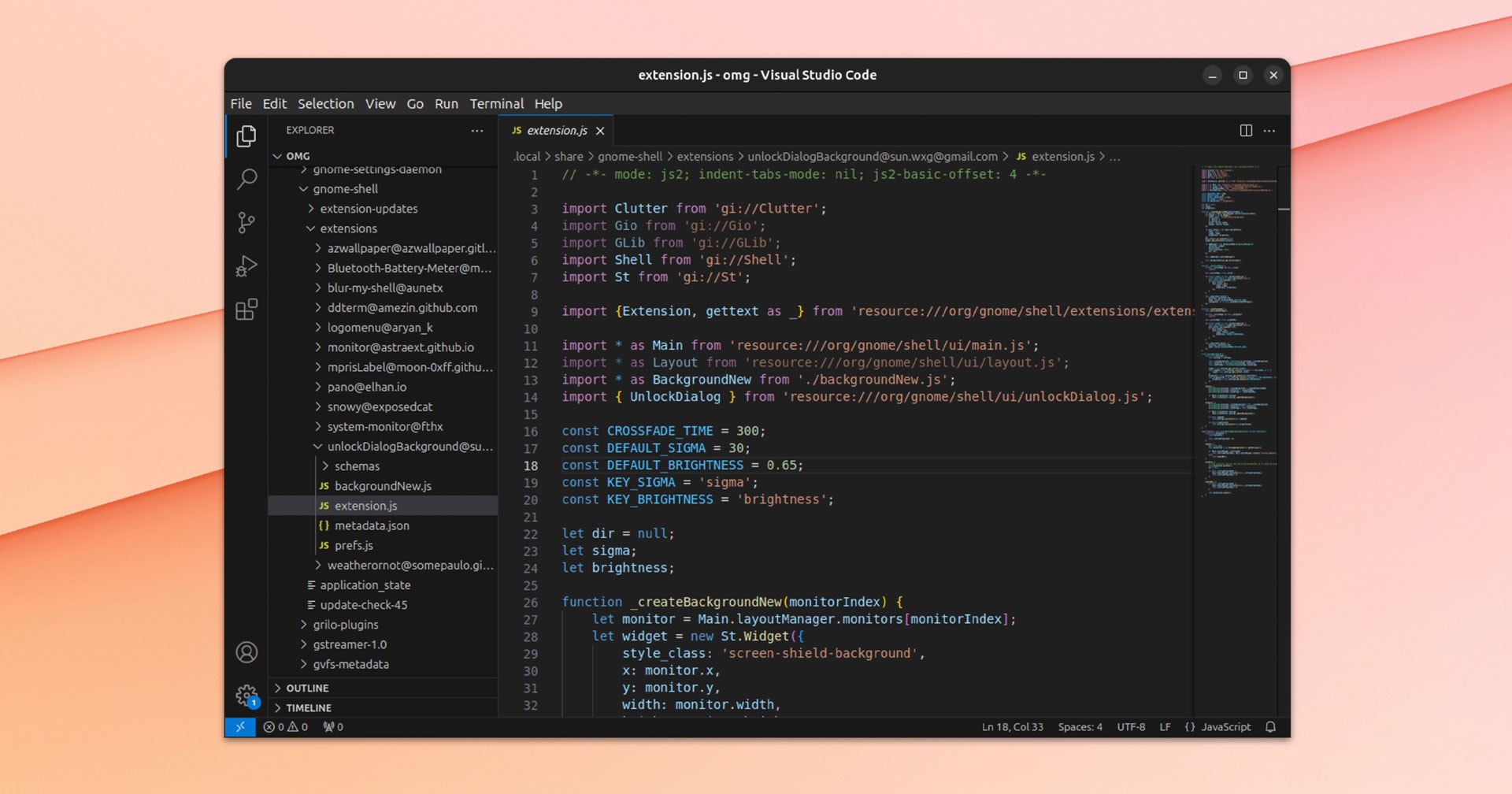The height and width of the screenshot is (794, 1512).
Task: Expand the system-monitor@fthx folder
Action: tap(383, 426)
